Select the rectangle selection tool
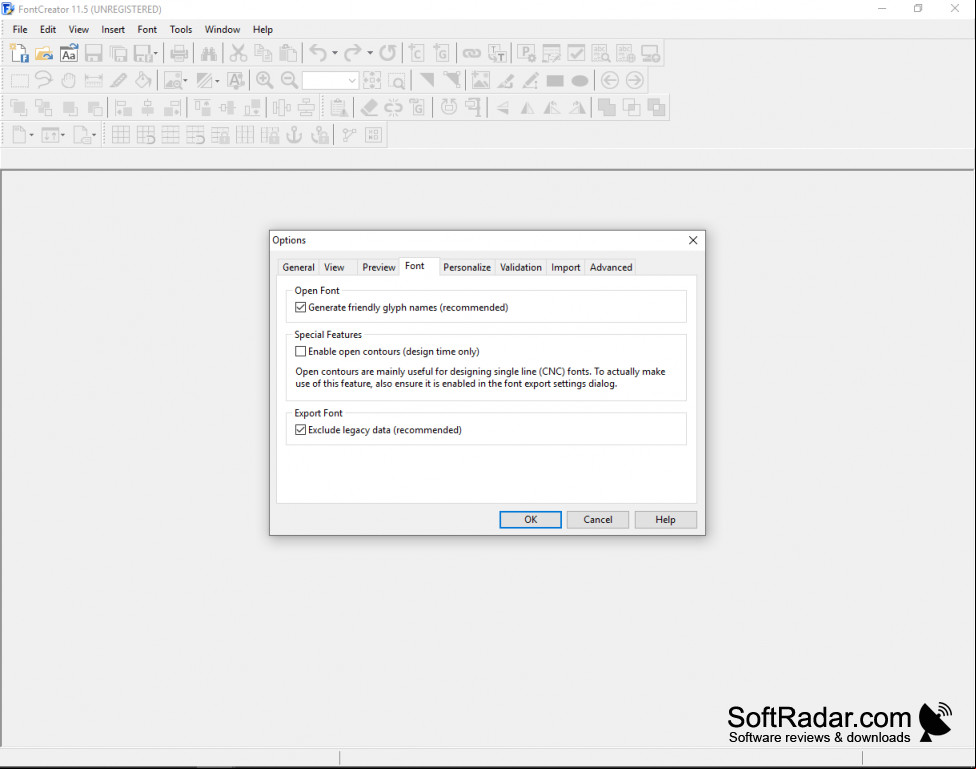The image size is (976, 769). coord(19,80)
